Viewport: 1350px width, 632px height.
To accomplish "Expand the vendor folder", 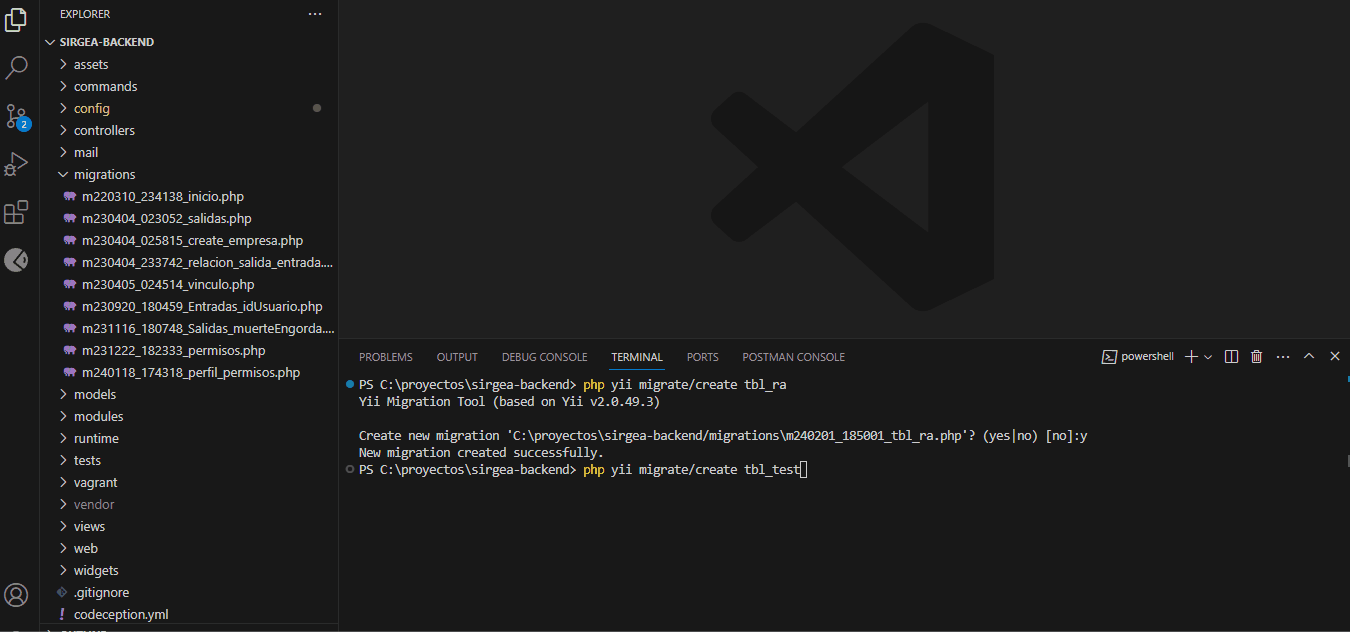I will [x=189, y=504].
